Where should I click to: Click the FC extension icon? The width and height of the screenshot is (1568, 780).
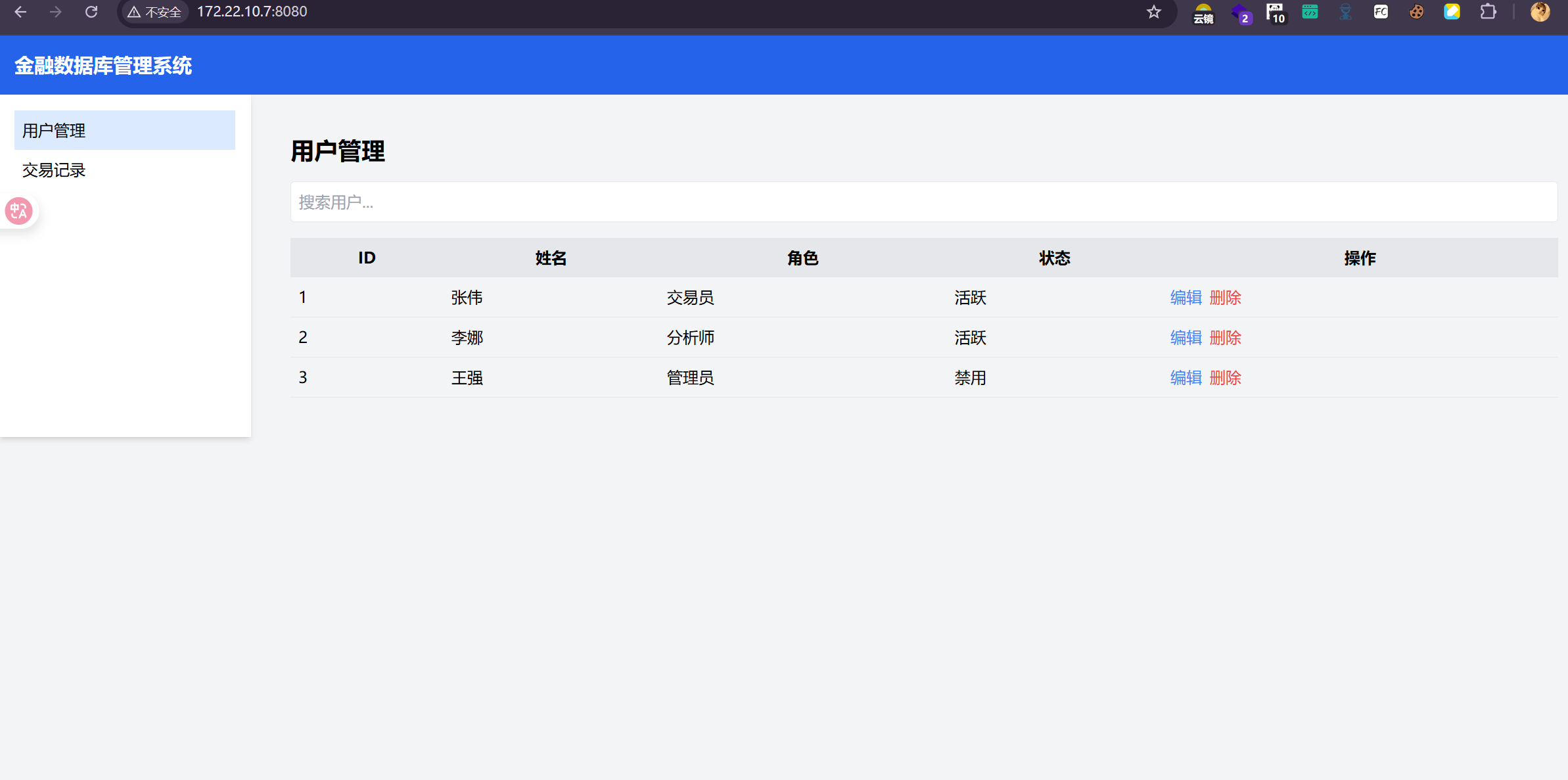pyautogui.click(x=1381, y=12)
